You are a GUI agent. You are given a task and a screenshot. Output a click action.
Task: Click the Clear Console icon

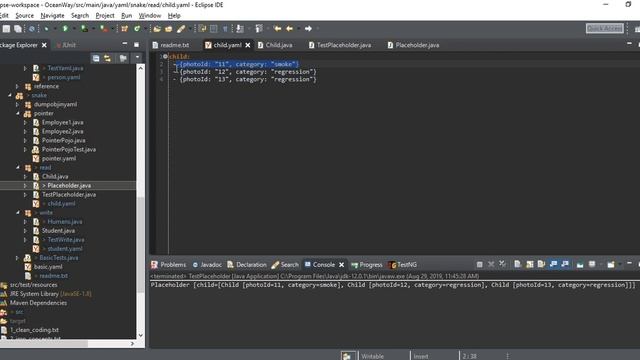point(518,264)
